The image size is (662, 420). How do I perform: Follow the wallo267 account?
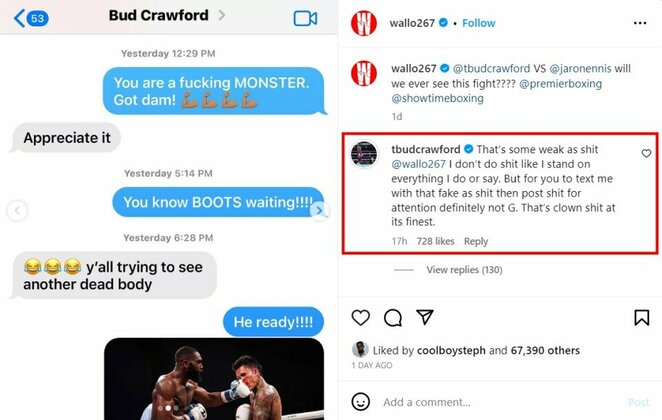pos(478,23)
